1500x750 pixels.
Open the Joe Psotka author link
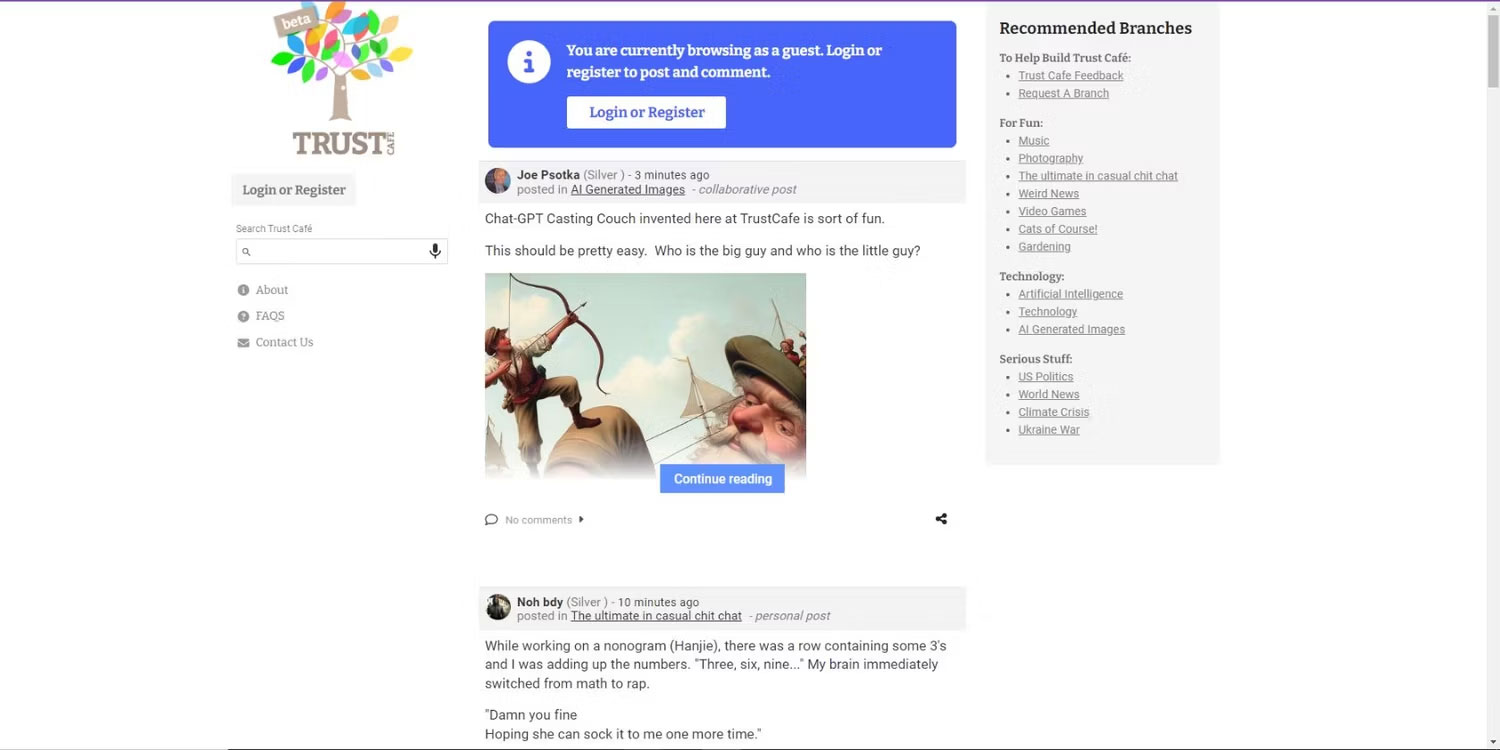[x=548, y=175]
